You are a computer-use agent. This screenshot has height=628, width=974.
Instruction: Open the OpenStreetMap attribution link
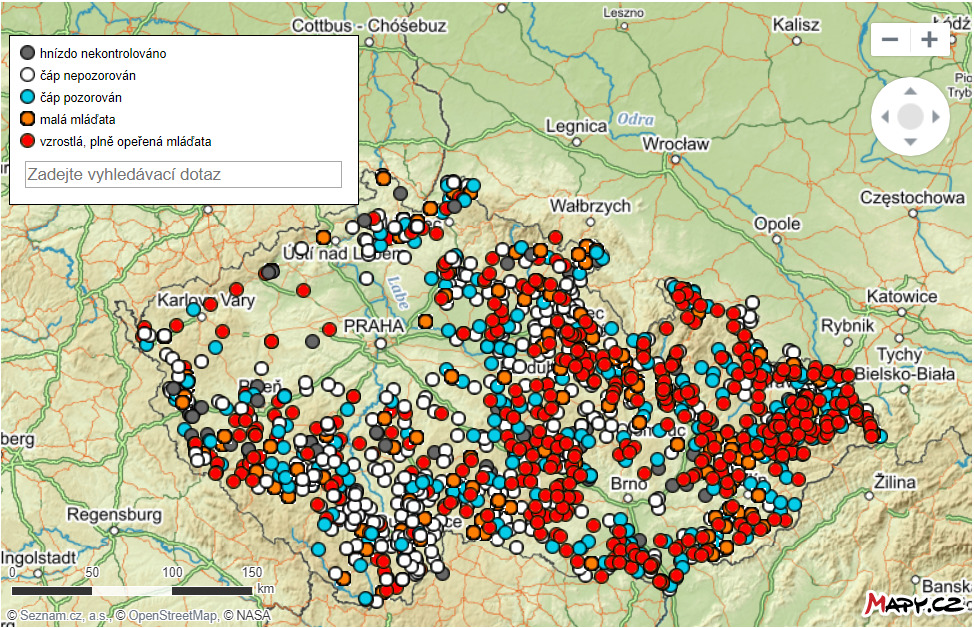[173, 616]
